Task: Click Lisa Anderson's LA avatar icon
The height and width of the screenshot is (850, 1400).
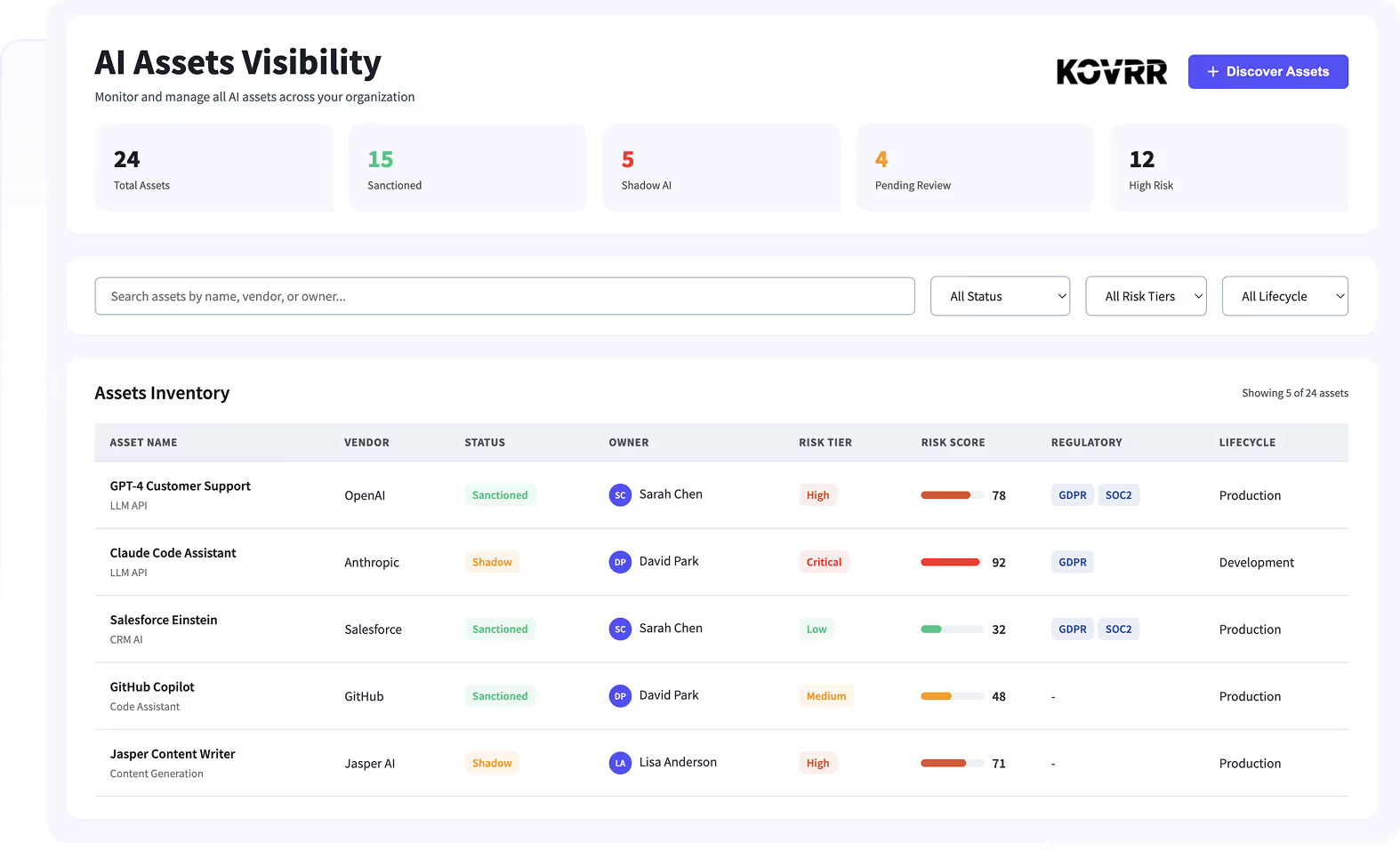Action: pos(620,763)
